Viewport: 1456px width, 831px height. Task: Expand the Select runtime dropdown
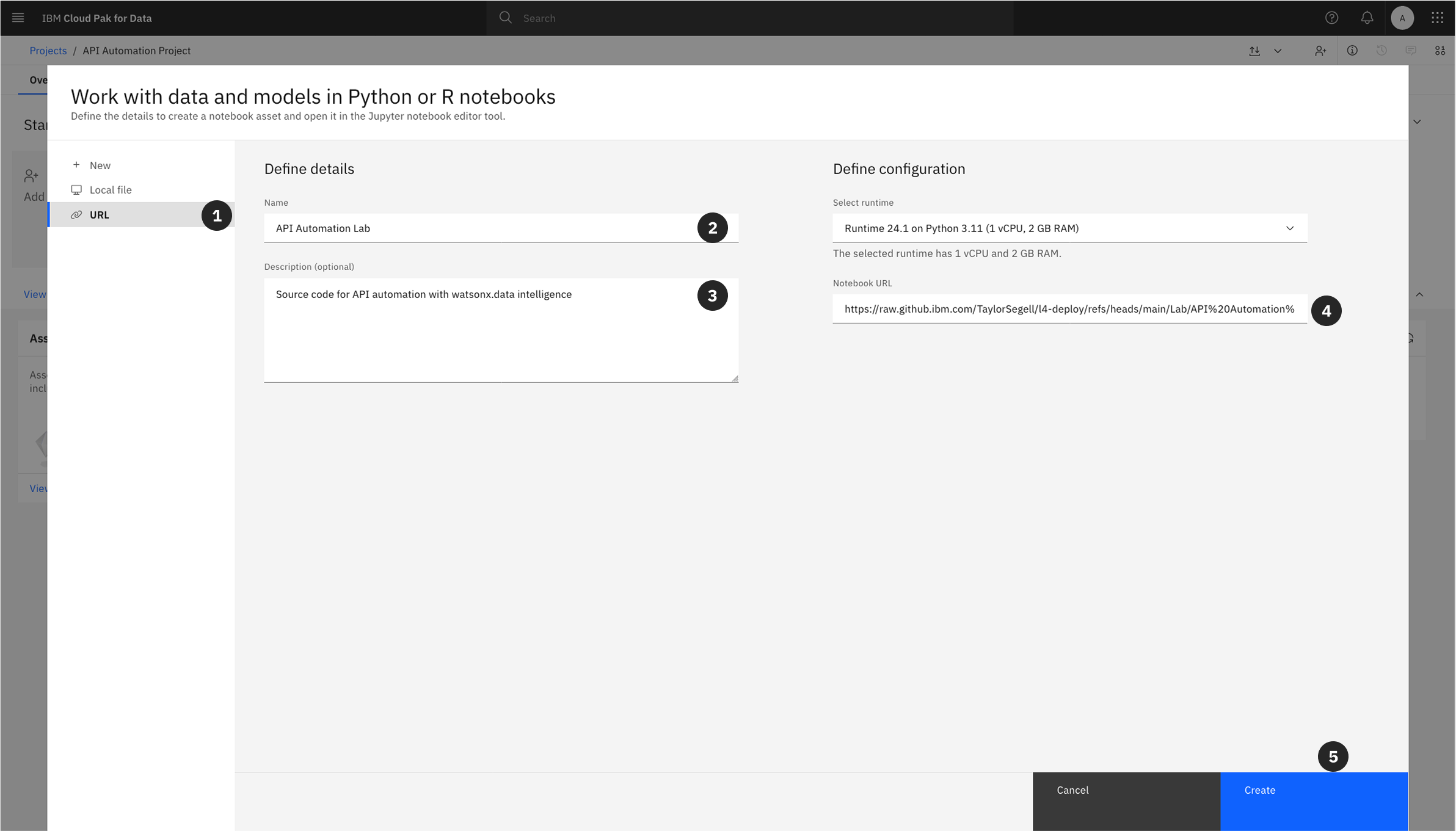pyautogui.click(x=1069, y=228)
